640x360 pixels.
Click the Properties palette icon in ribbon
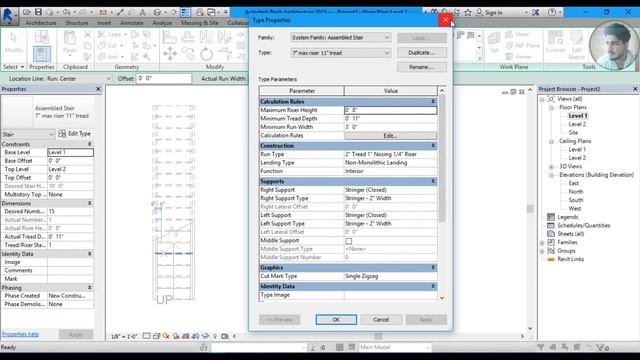[42, 54]
